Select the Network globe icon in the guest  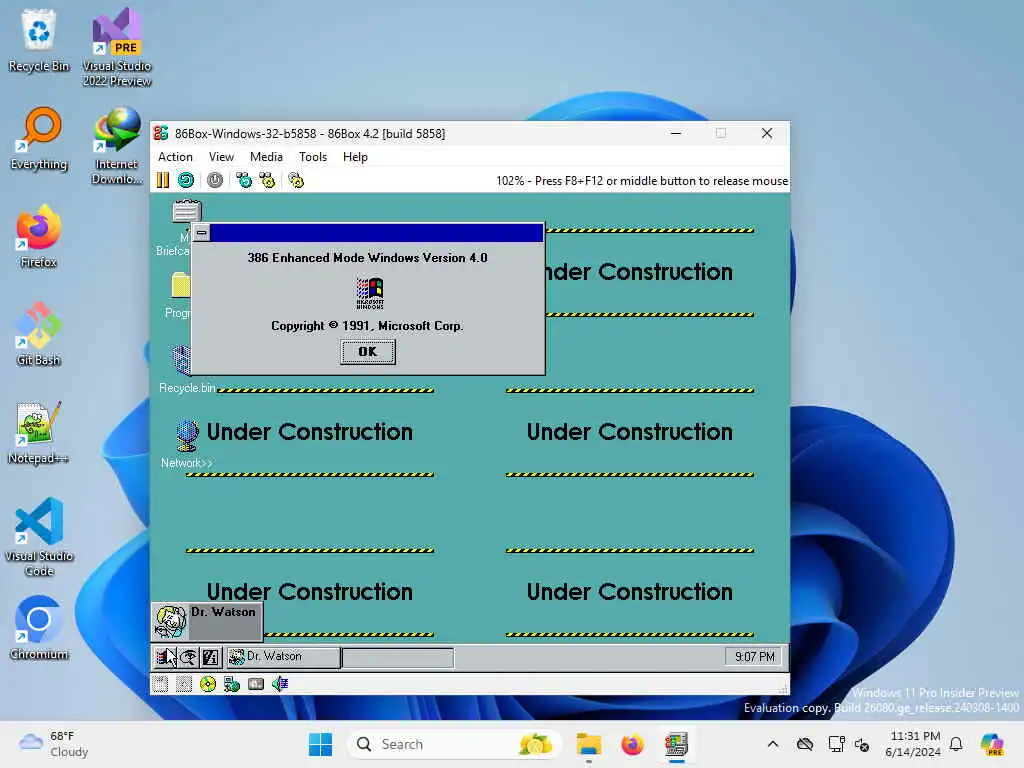coord(187,444)
